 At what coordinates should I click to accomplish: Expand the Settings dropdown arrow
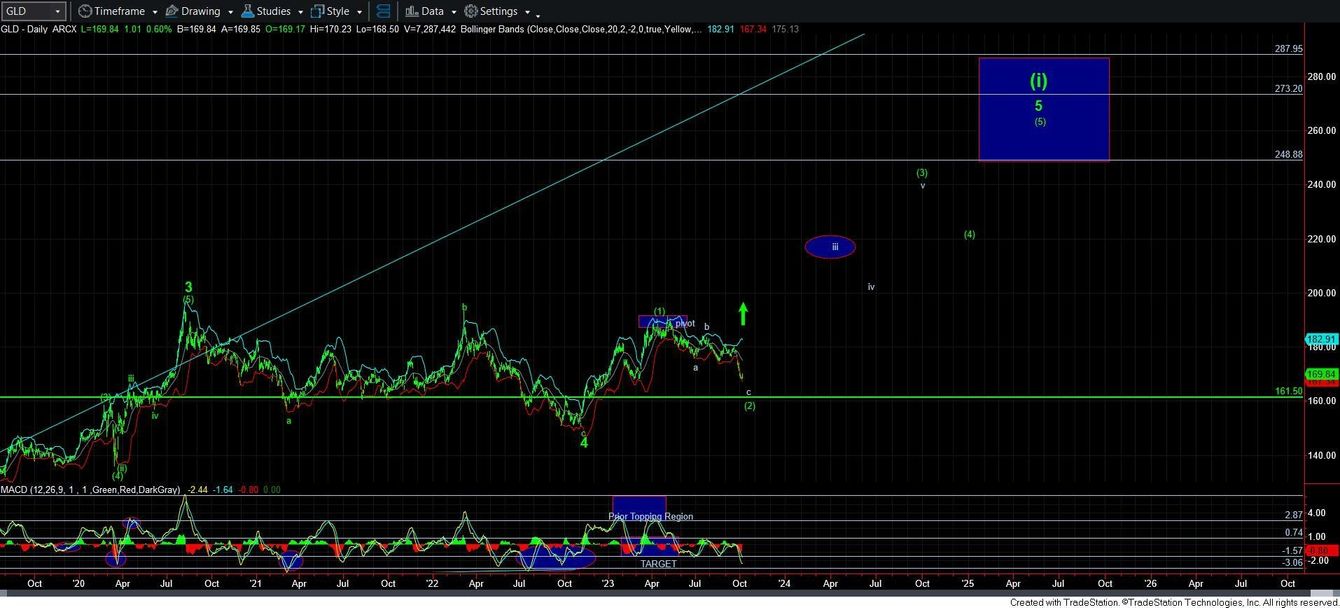click(x=528, y=11)
